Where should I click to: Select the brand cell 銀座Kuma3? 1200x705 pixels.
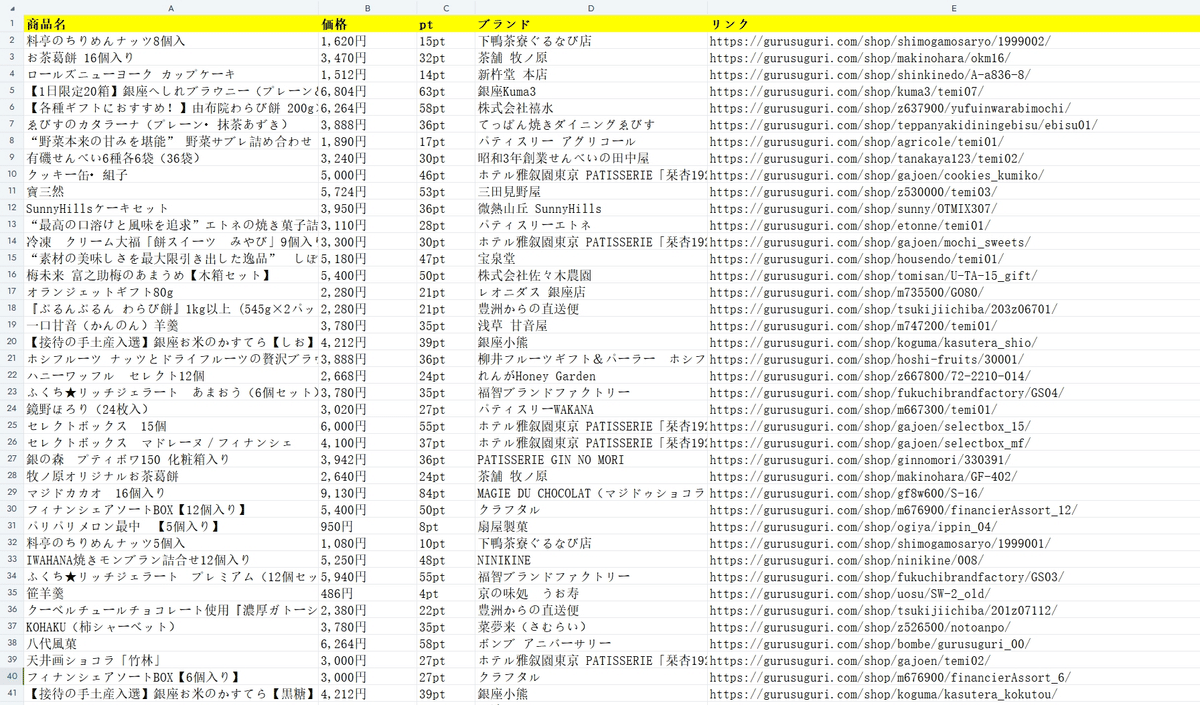[x=591, y=91]
